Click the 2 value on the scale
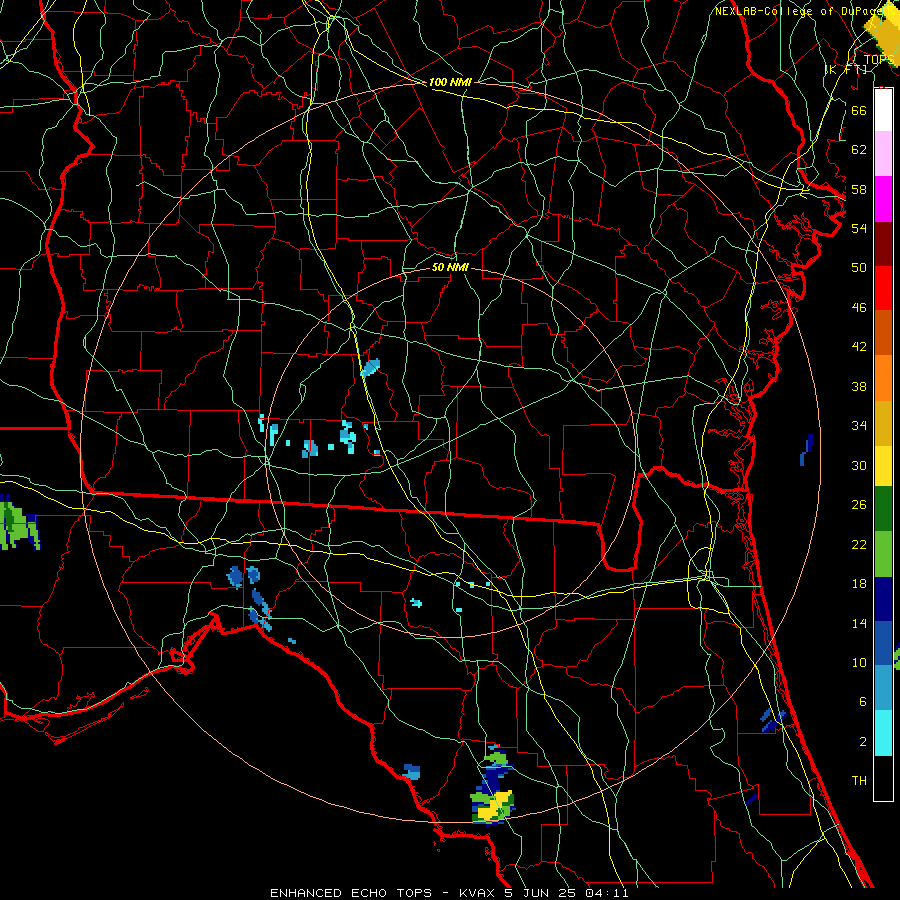Image resolution: width=900 pixels, height=900 pixels. 862,742
